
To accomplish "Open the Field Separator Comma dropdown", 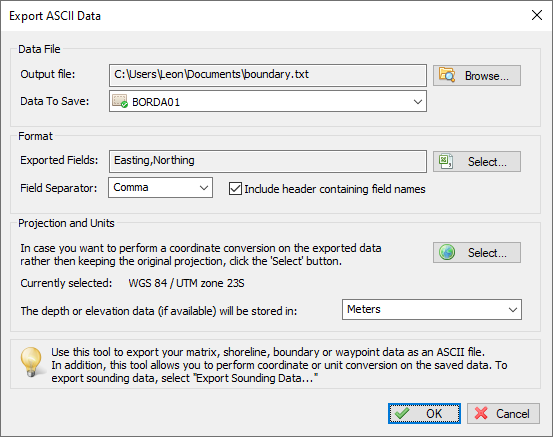I will click(x=160, y=188).
